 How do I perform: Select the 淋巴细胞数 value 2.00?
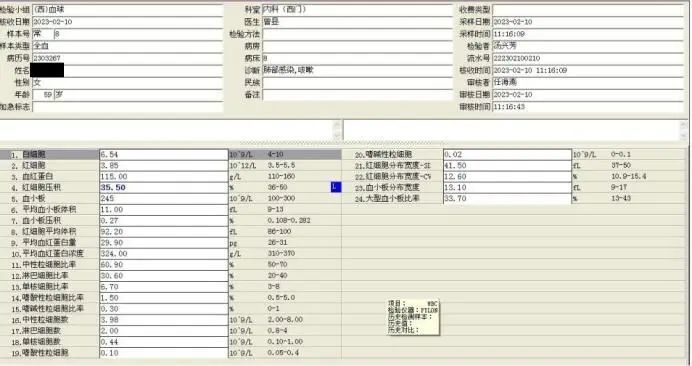[x=164, y=331]
